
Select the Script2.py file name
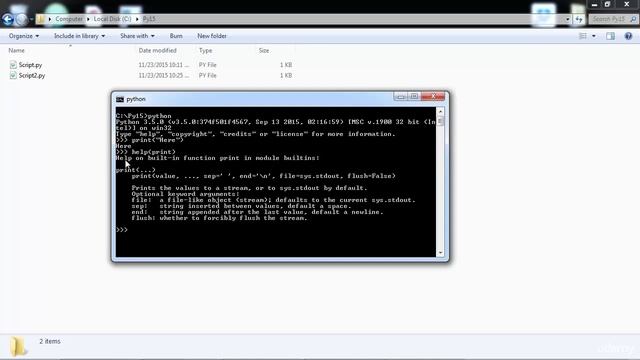tap(32, 76)
